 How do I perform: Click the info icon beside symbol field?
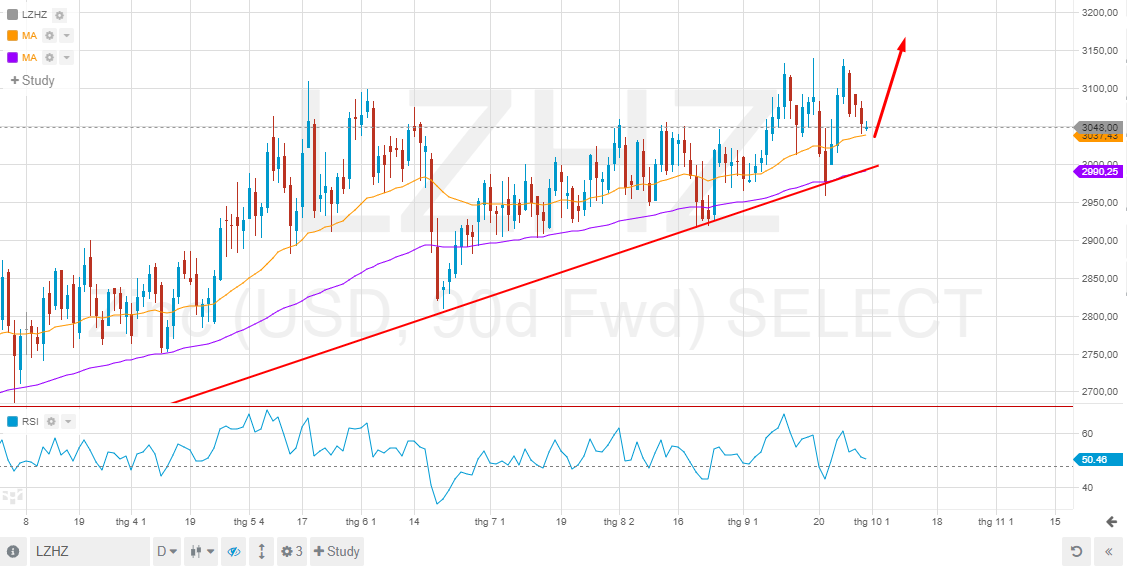13,552
